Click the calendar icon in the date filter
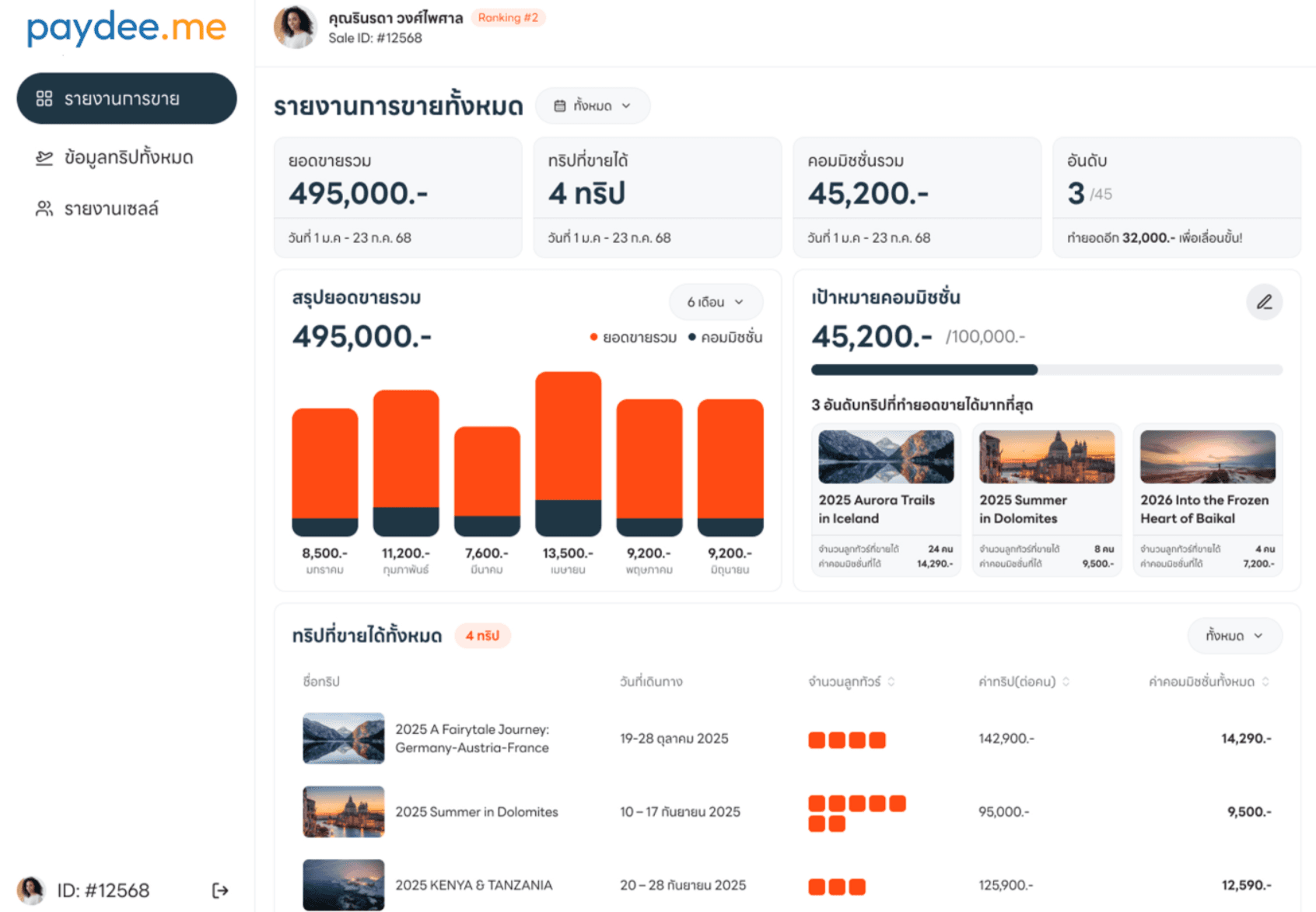This screenshot has height=912, width=1316. 560,105
